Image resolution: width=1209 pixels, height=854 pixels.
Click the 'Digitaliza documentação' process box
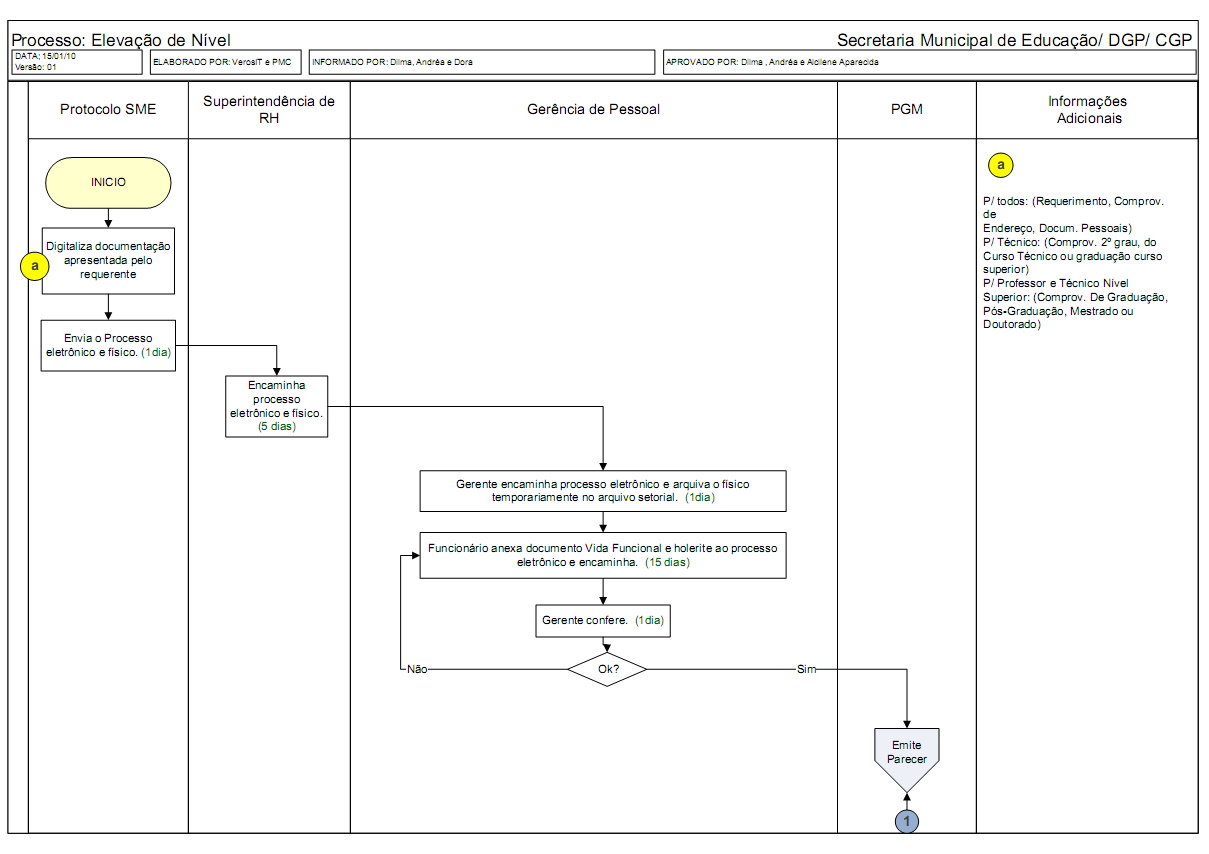(108, 260)
